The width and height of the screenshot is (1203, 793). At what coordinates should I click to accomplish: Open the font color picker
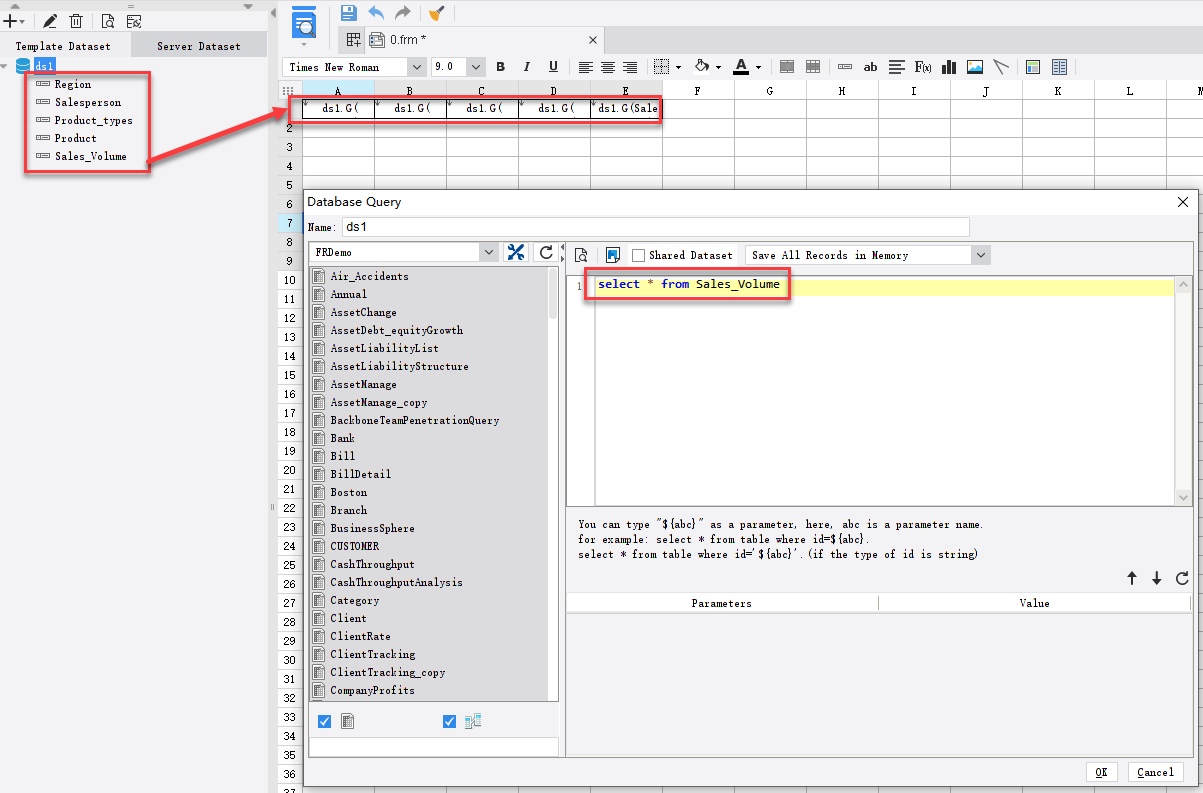pyautogui.click(x=757, y=67)
